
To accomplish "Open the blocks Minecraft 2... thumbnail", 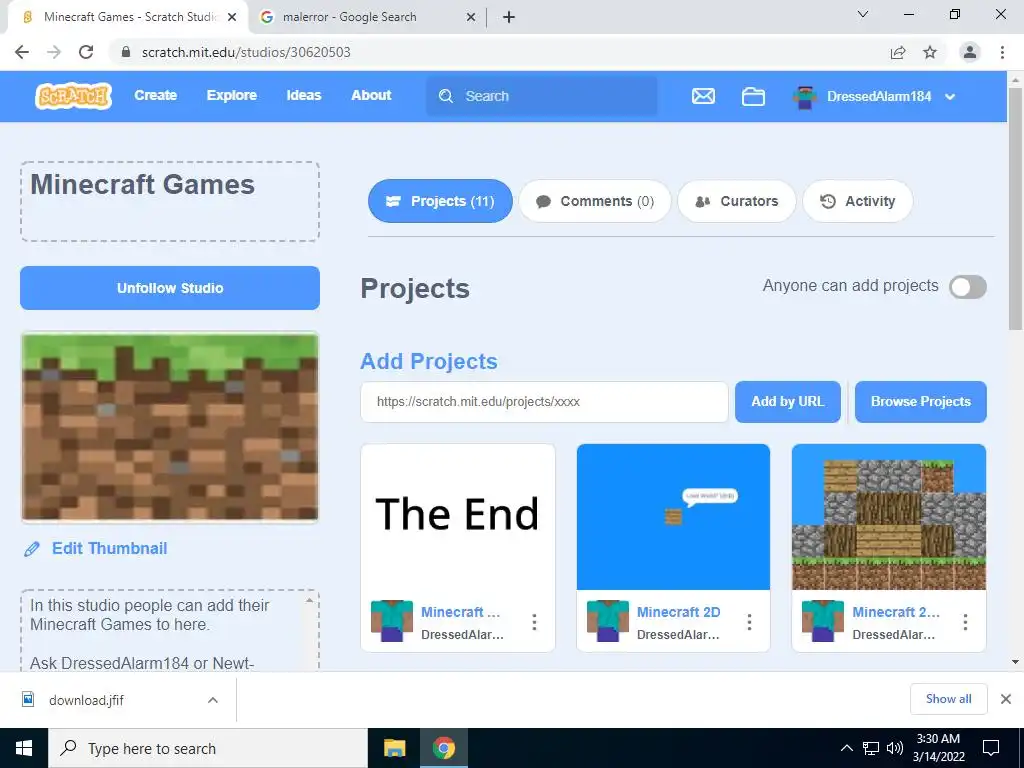I will [x=889, y=517].
